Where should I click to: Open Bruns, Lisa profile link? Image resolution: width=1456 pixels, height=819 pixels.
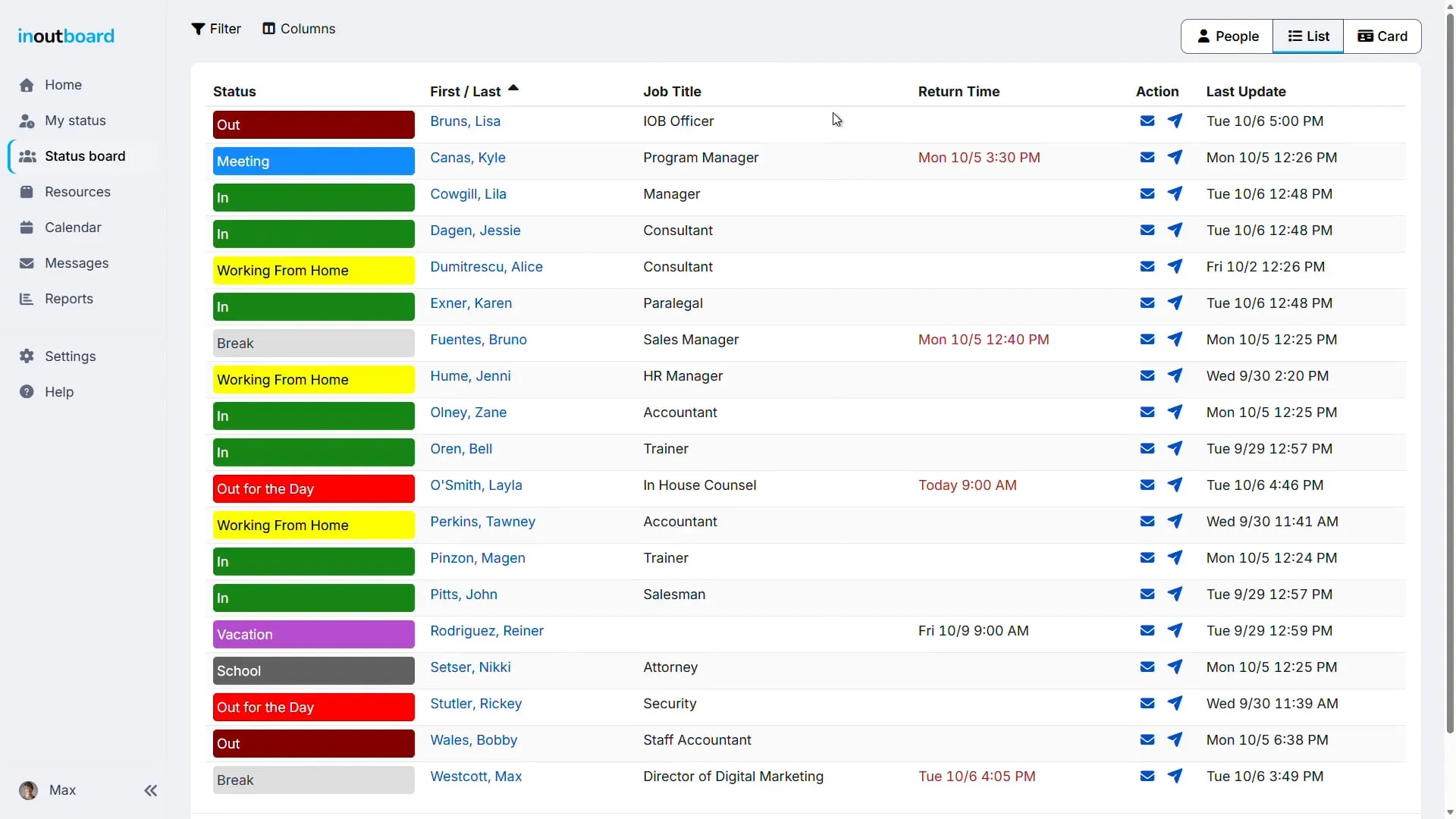[465, 121]
